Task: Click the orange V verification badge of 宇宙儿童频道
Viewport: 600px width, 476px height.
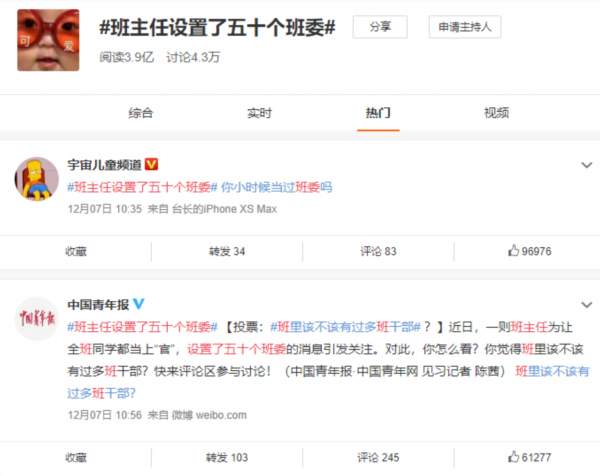Action: pyautogui.click(x=152, y=164)
